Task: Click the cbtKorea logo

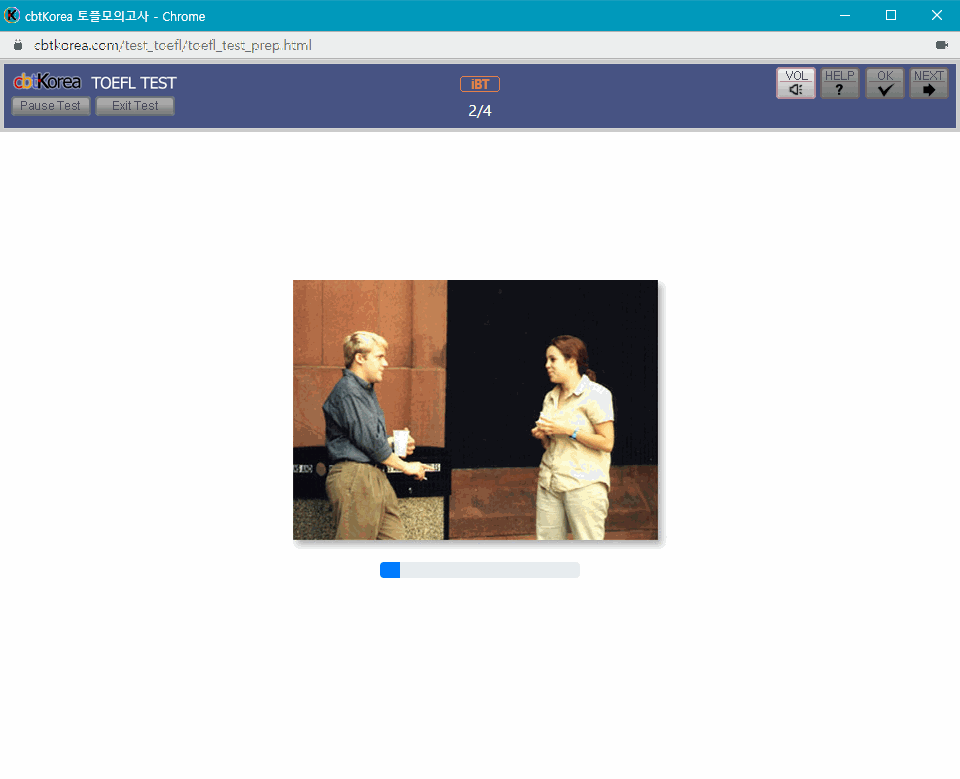Action: 47,81
